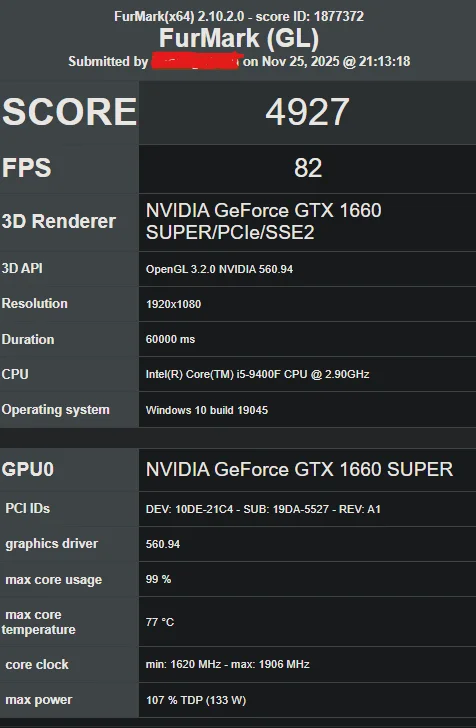
Task: Click the 60000 ms duration value
Action: 170,339
